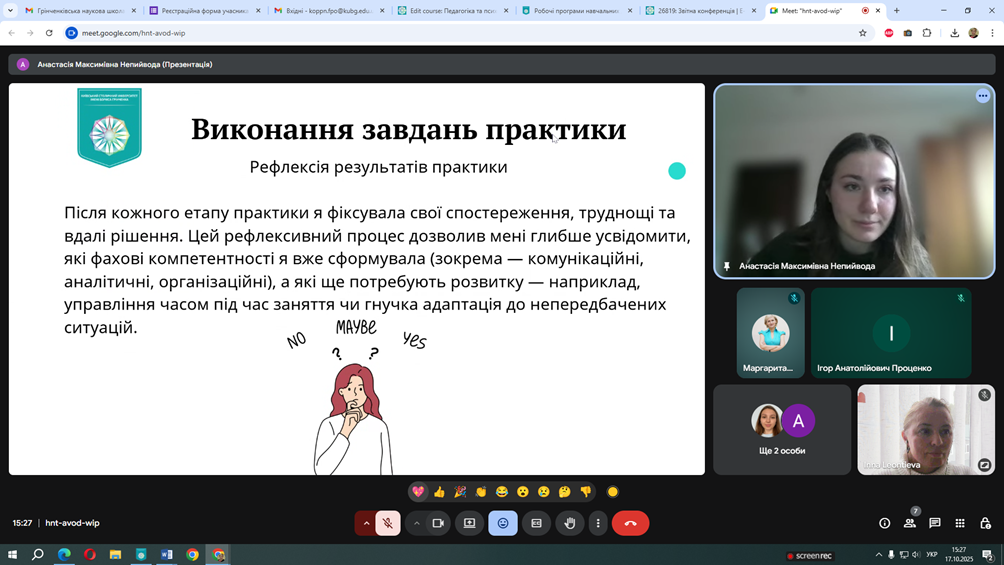Image resolution: width=1004 pixels, height=565 pixels.
Task: Show the participants list
Action: (910, 523)
